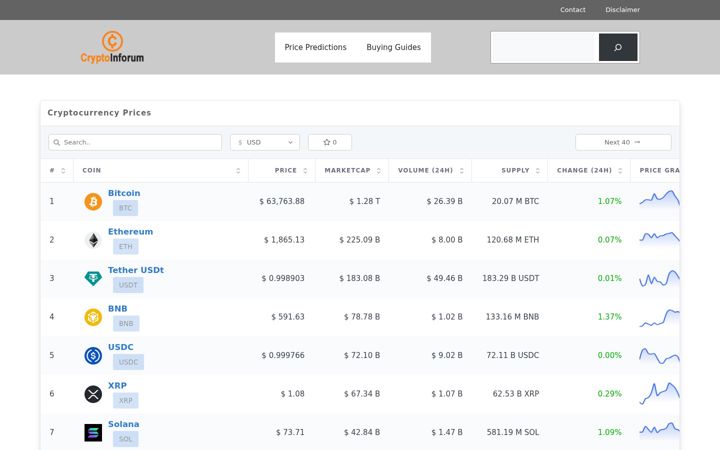Image resolution: width=720 pixels, height=450 pixels.
Task: Click the coin table Search field
Action: pyautogui.click(x=135, y=142)
